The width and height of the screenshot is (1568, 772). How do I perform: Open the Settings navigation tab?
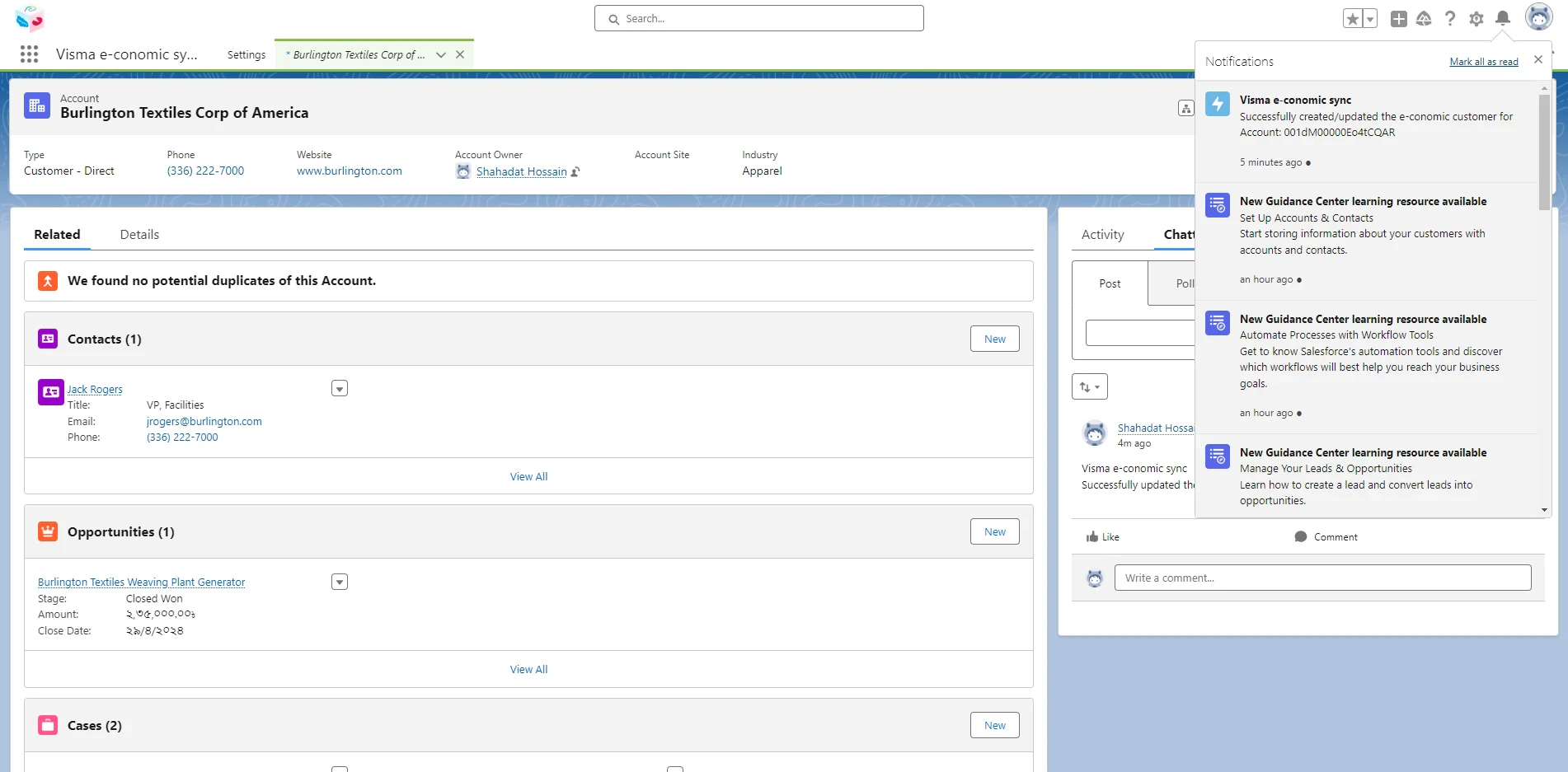click(246, 54)
